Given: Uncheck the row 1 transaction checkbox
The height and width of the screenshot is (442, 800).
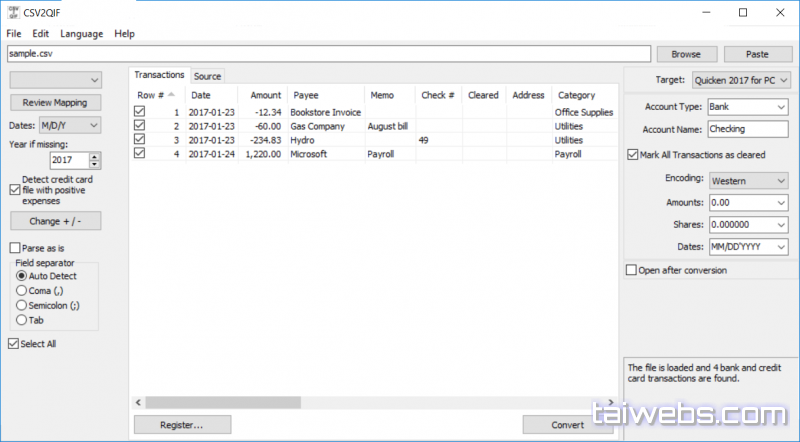Looking at the screenshot, I should coord(140,113).
